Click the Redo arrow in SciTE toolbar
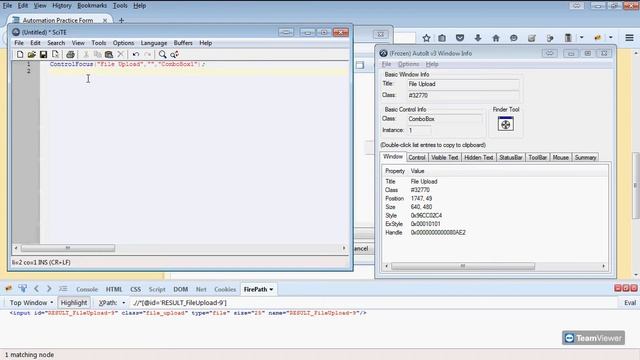Screen dimensions: 640x360 pos(147,54)
